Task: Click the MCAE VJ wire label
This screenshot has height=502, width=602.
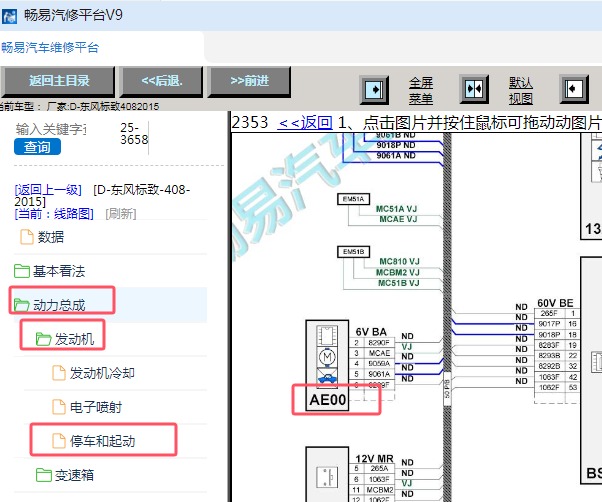Action: (398, 219)
